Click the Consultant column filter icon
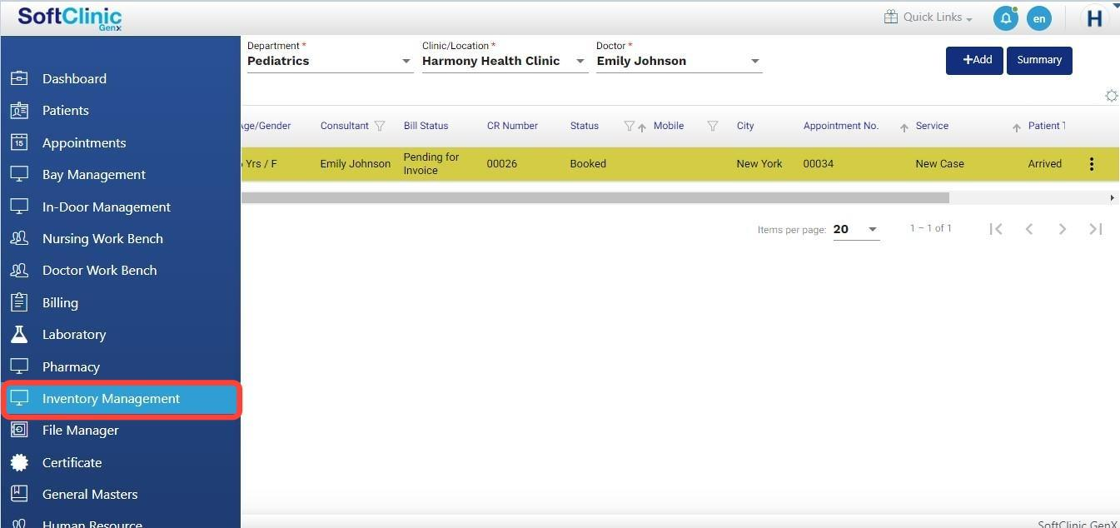This screenshot has height=528, width=1120. (380, 126)
